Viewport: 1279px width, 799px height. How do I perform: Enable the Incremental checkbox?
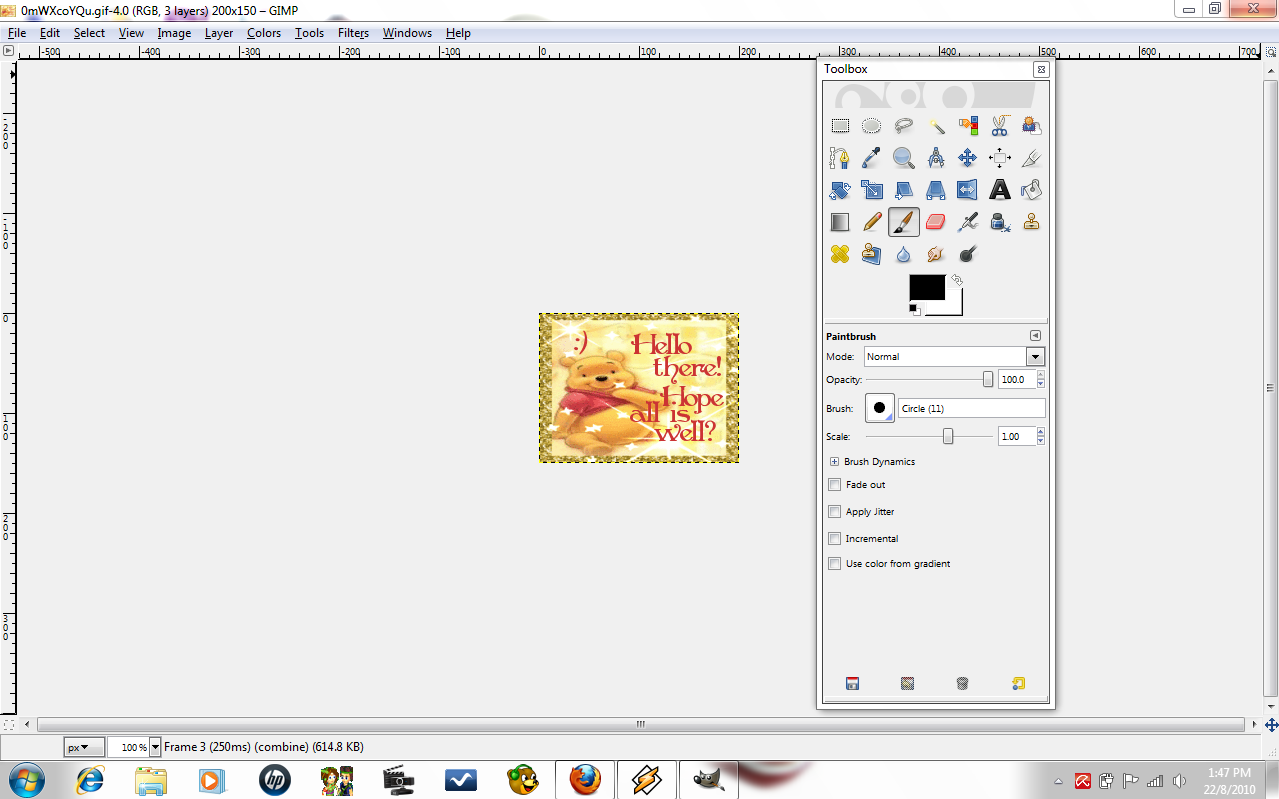tap(835, 539)
